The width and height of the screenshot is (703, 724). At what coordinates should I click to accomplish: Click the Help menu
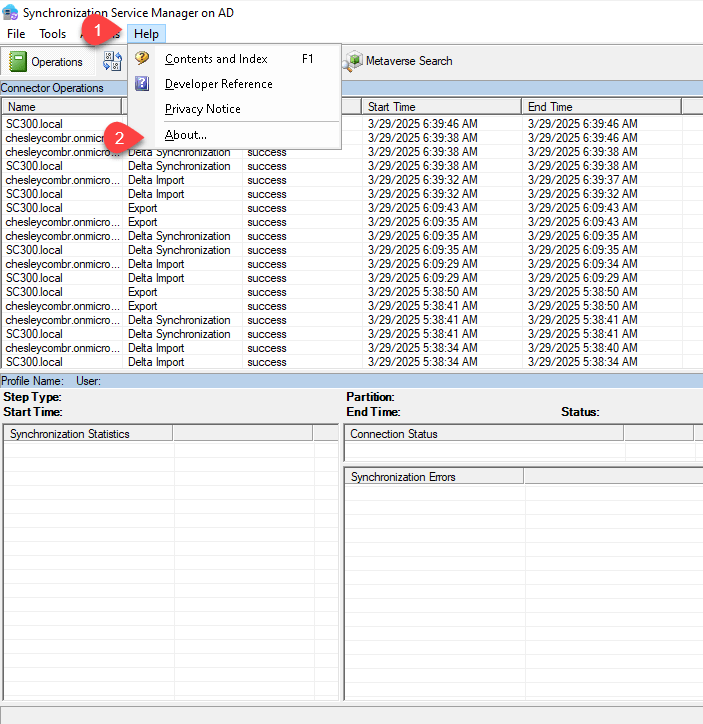tap(146, 34)
